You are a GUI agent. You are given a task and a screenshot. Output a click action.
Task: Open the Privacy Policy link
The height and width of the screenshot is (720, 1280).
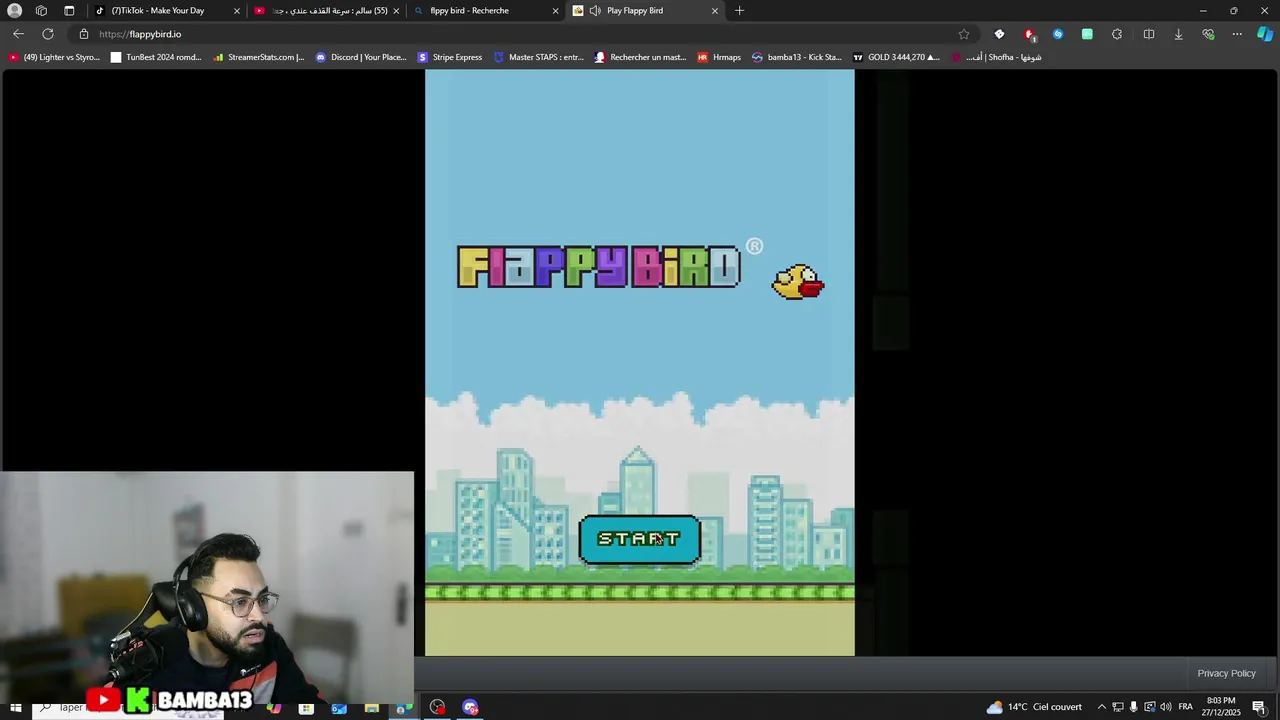point(1226,673)
